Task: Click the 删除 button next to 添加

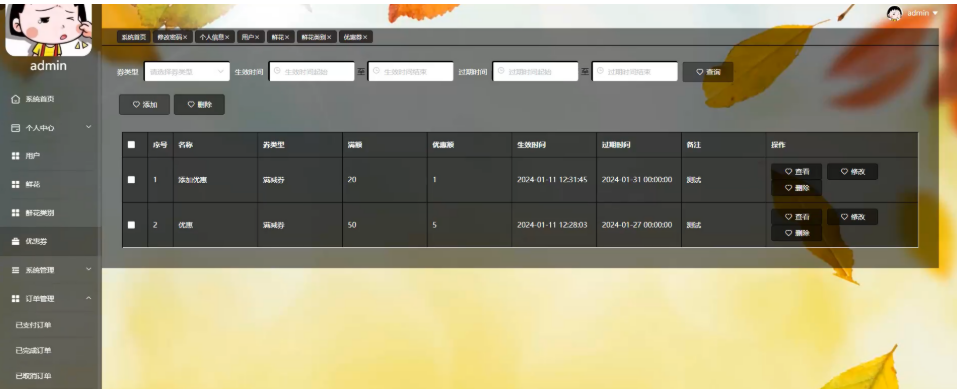Action: pos(199,104)
